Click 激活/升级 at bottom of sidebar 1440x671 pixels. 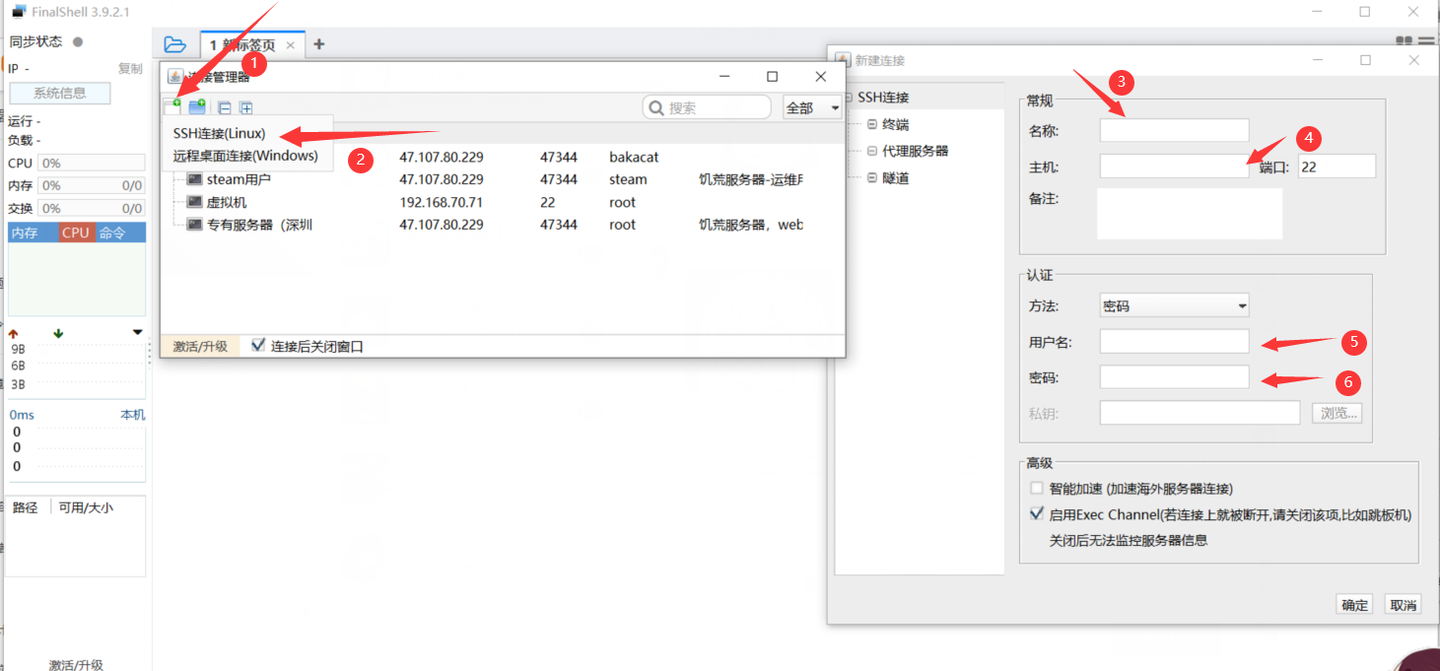[x=76, y=664]
